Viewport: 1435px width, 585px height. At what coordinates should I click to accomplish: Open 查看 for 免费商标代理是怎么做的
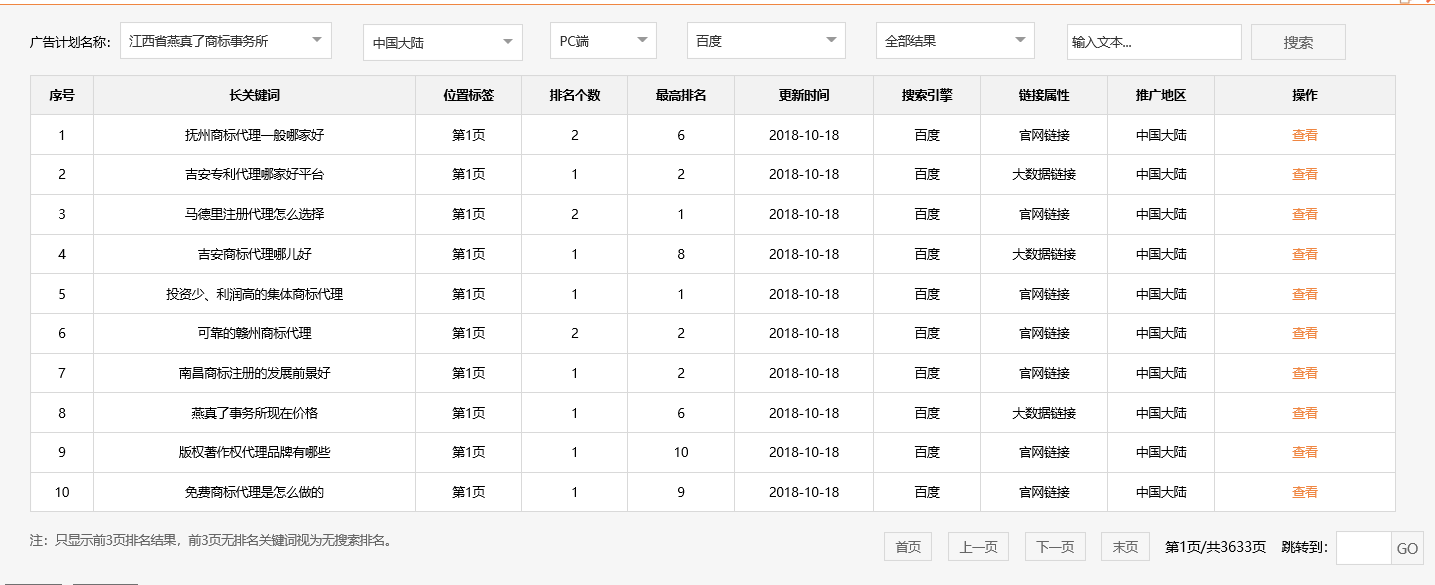1304,491
